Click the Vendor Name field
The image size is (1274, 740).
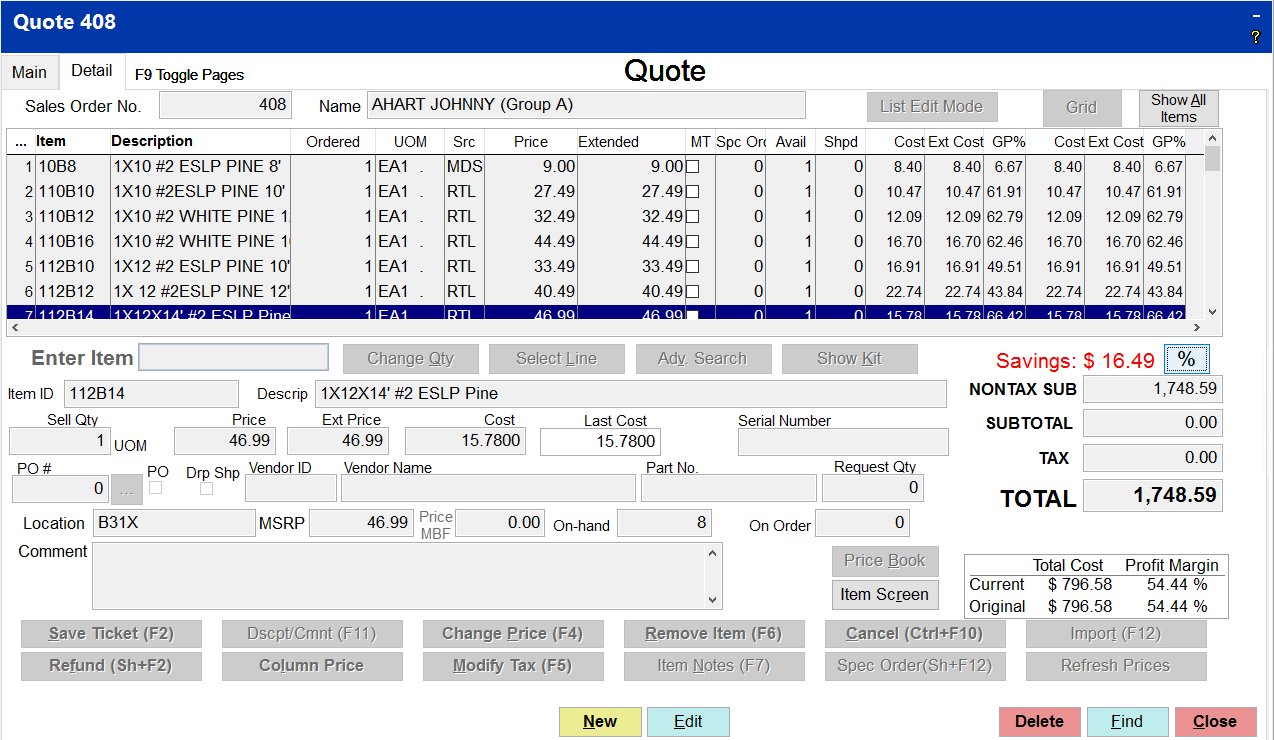488,488
